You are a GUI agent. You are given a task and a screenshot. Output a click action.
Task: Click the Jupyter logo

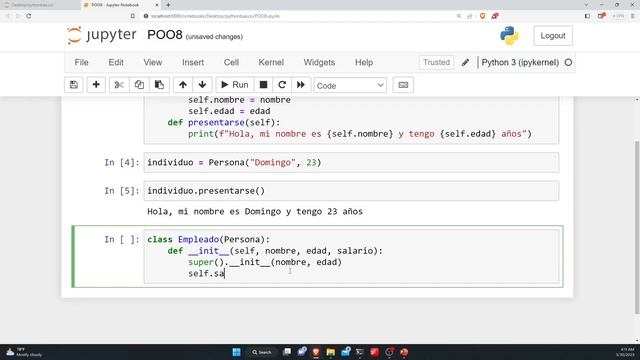pyautogui.click(x=102, y=35)
